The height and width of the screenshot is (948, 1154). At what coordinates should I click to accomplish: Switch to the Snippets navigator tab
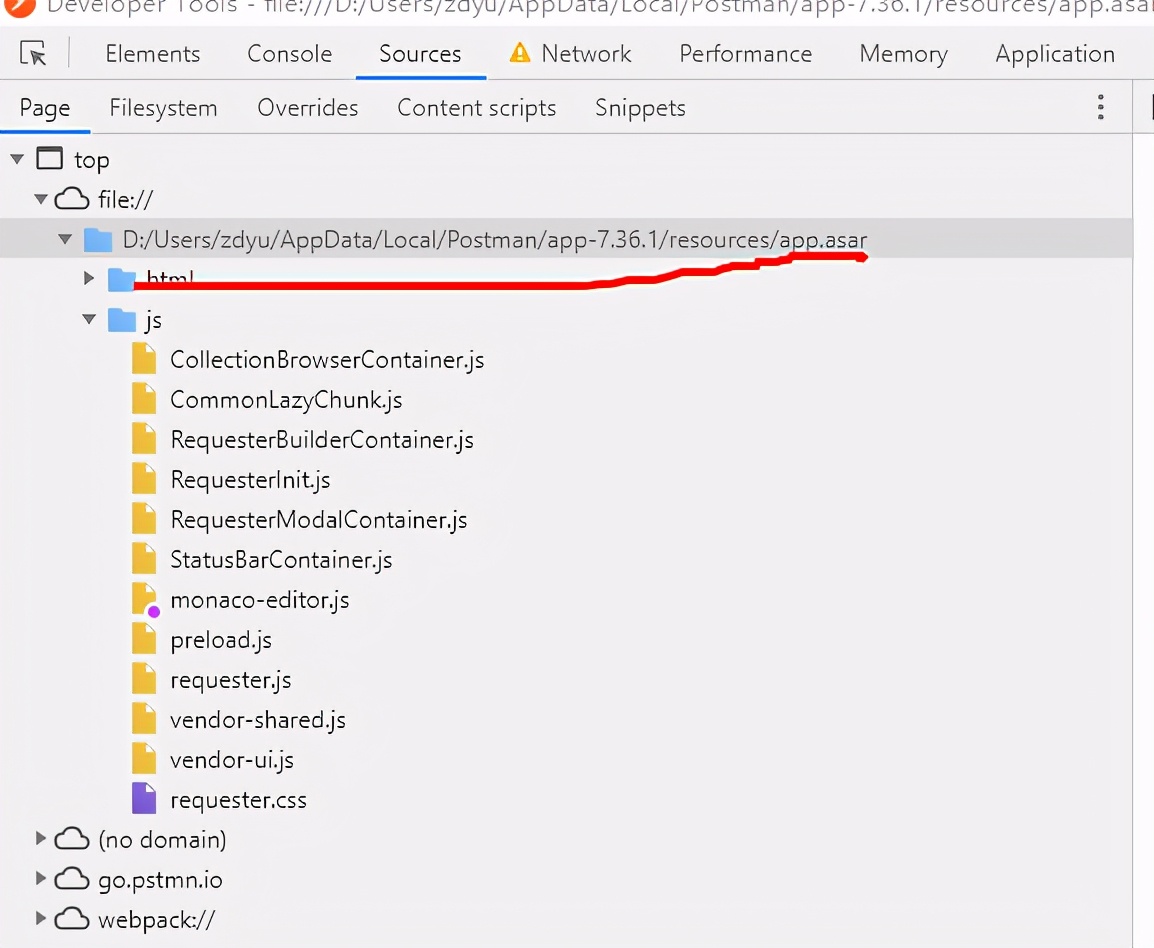(640, 108)
